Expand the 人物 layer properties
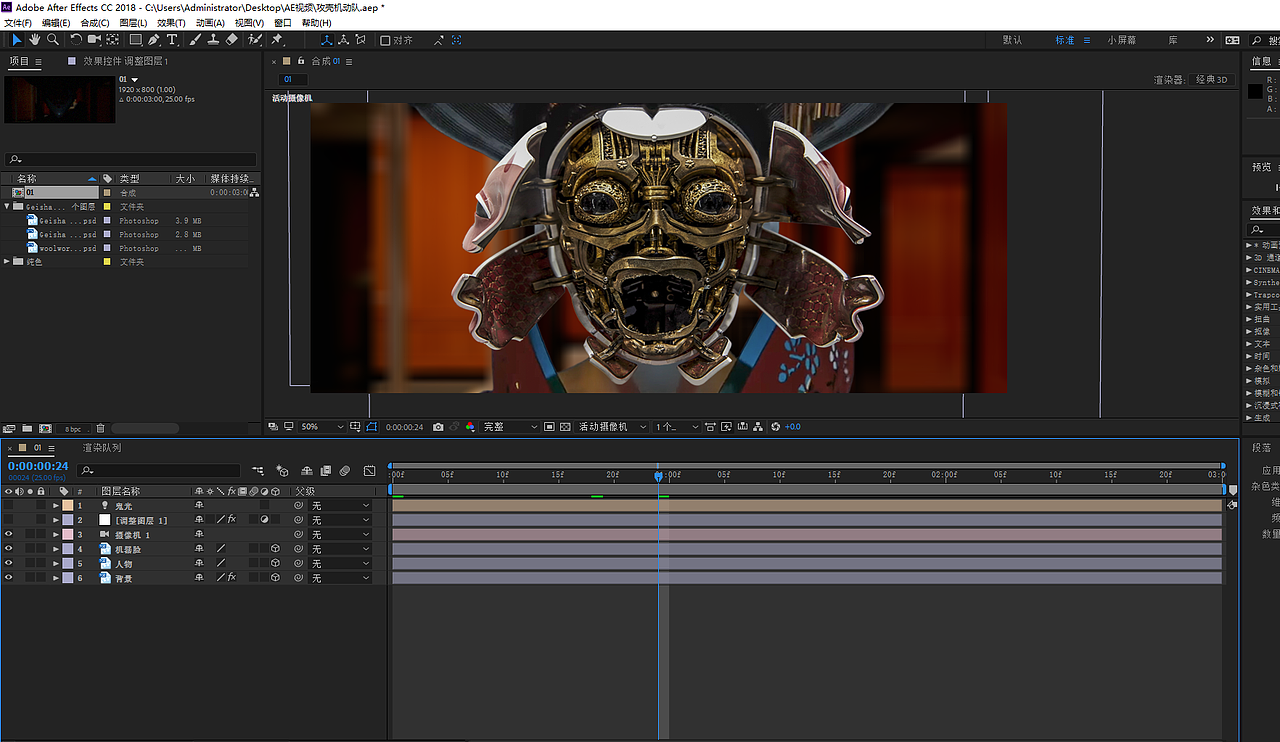1280x742 pixels. pos(56,564)
